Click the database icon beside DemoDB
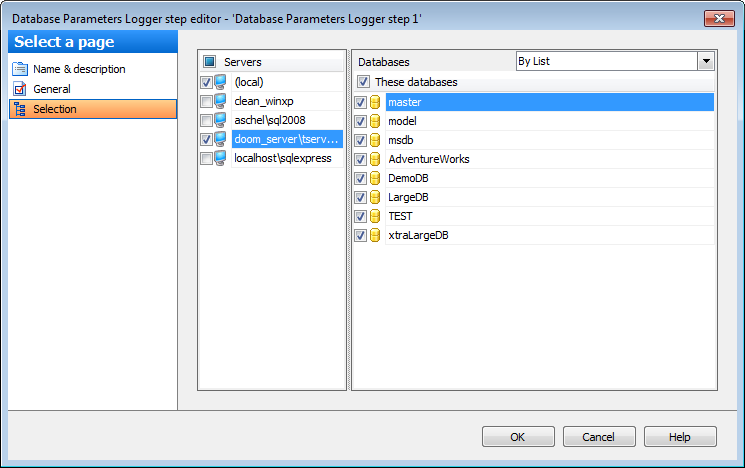745x468 pixels. [x=375, y=178]
